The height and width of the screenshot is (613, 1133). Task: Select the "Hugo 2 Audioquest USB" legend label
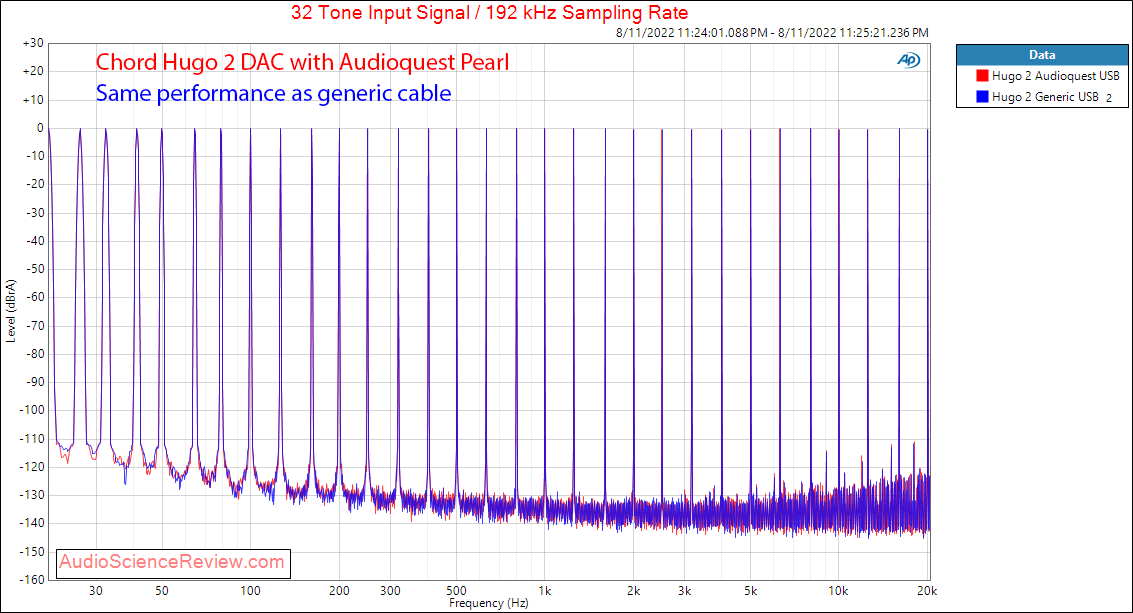[1056, 76]
